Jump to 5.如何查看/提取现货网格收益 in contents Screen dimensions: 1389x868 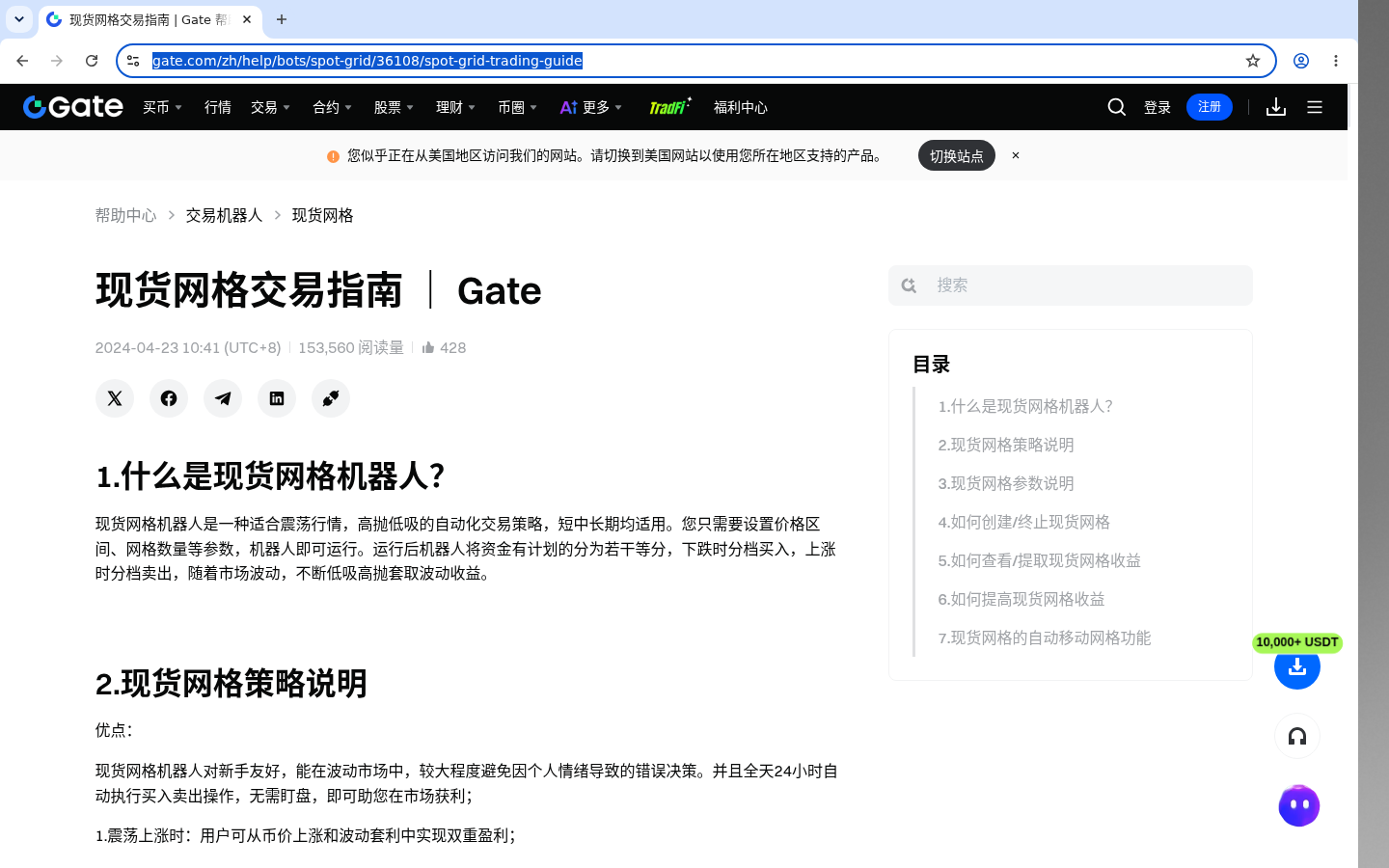[1040, 560]
